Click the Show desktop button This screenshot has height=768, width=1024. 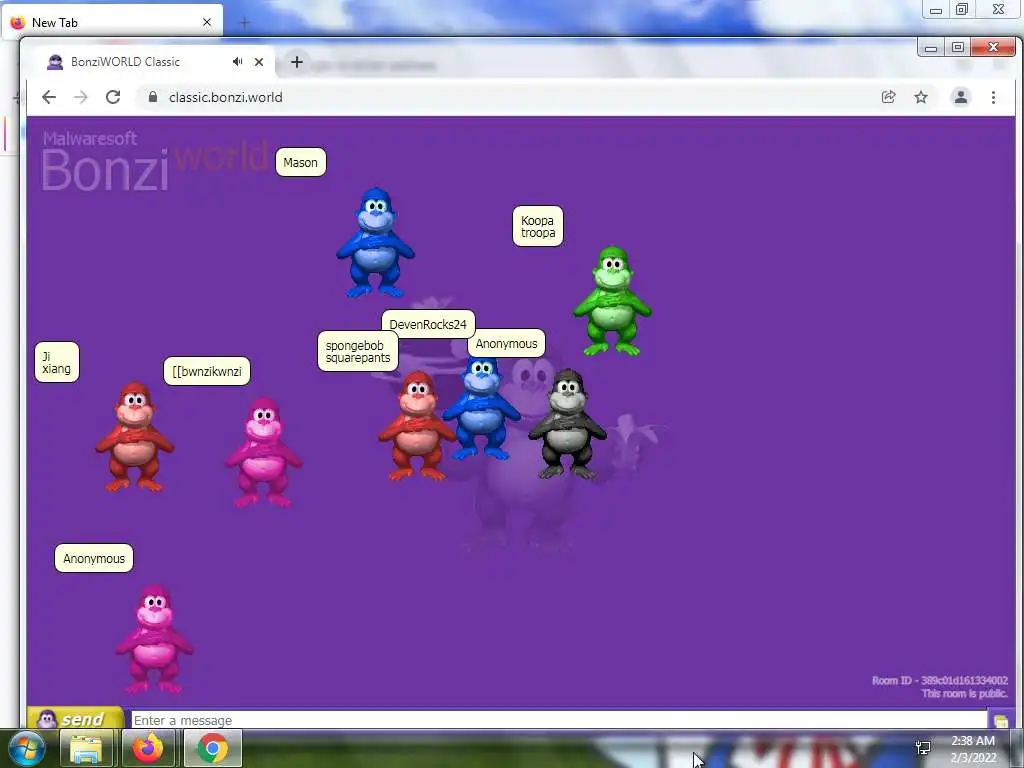[x=1017, y=748]
